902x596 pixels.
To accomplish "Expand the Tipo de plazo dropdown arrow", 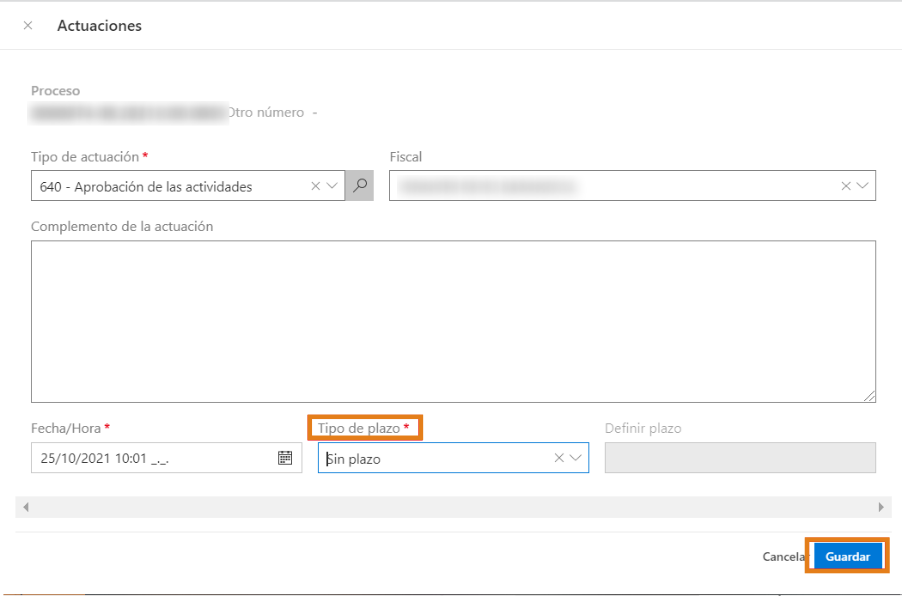I will point(576,458).
